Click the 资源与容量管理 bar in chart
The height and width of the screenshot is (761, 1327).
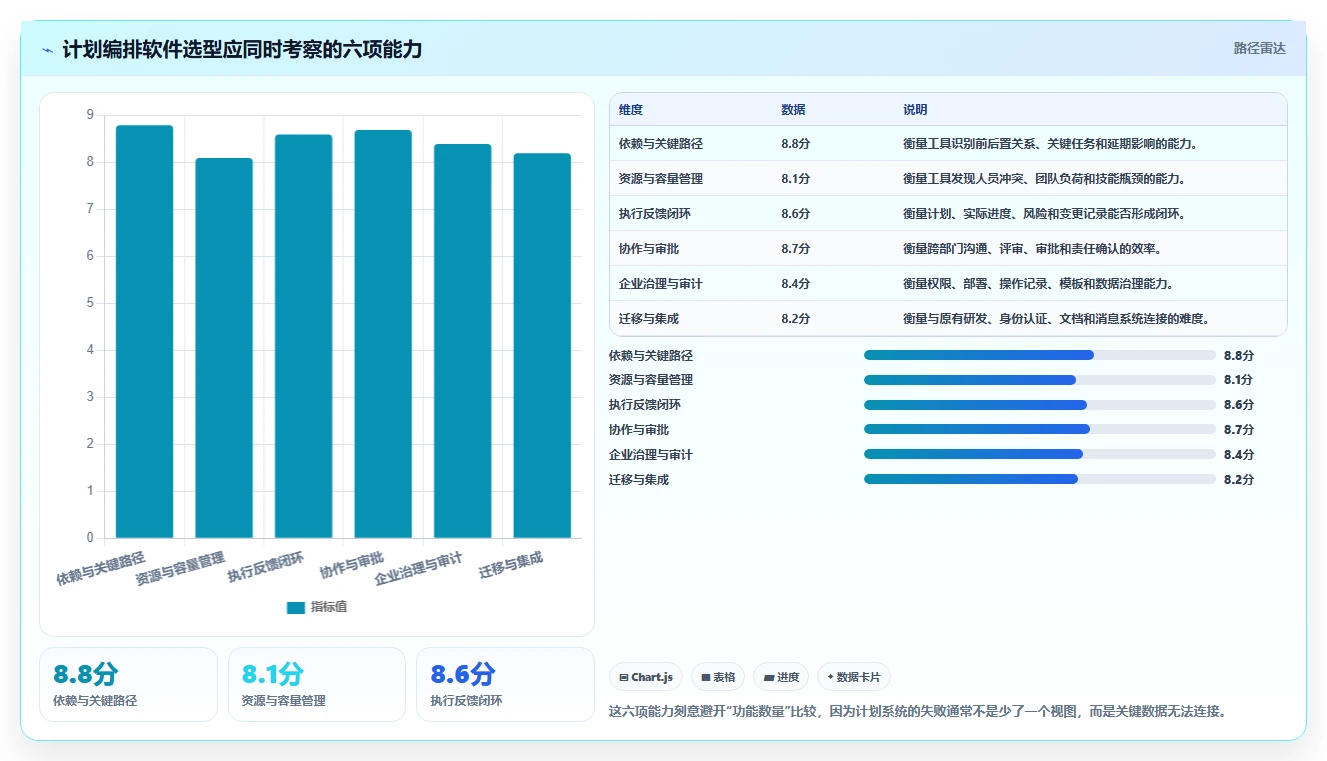(x=224, y=348)
